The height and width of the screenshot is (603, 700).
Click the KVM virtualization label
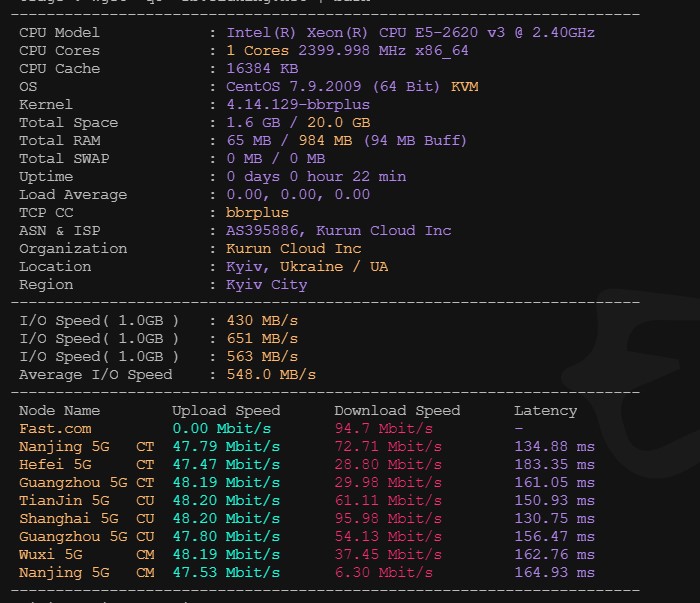click(x=464, y=87)
